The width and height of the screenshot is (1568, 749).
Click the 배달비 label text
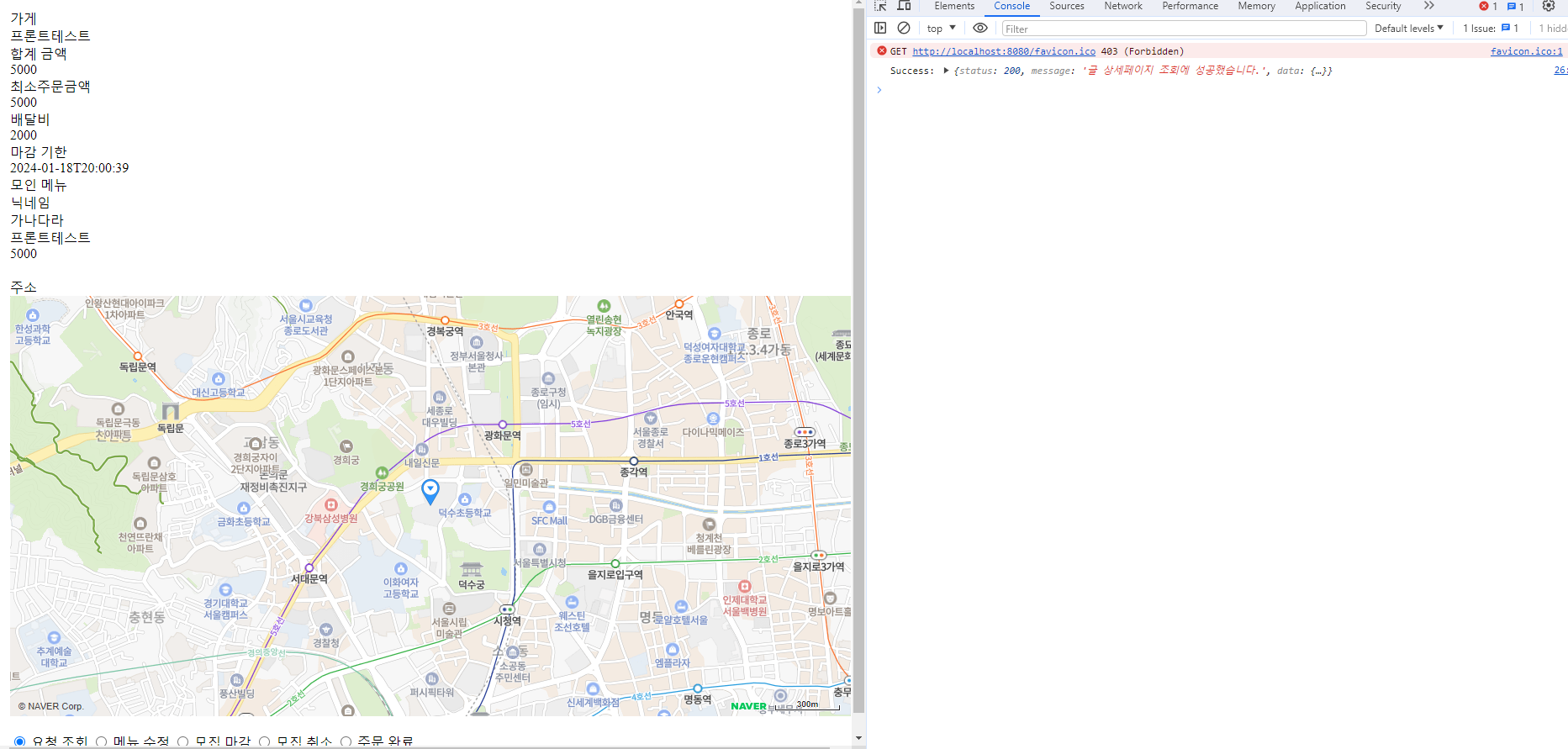[x=29, y=119]
